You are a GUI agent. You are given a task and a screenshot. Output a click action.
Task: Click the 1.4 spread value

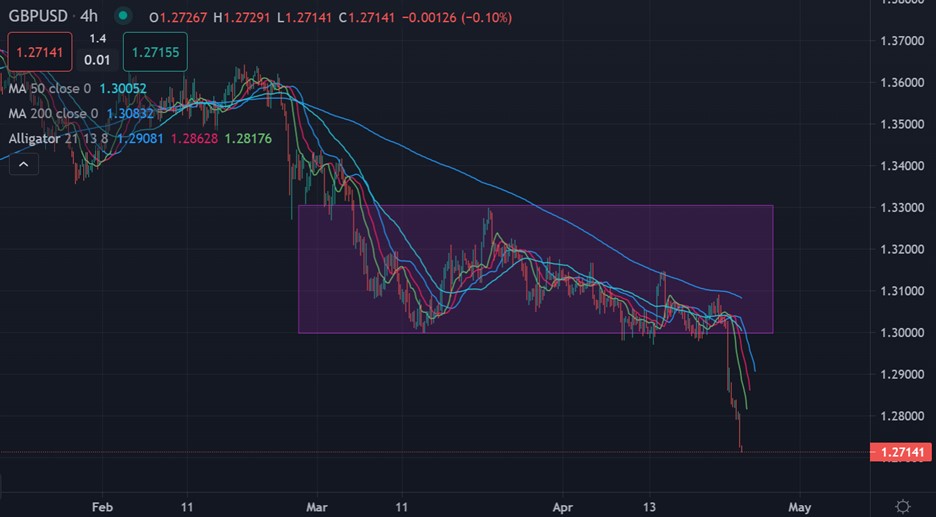point(97,39)
